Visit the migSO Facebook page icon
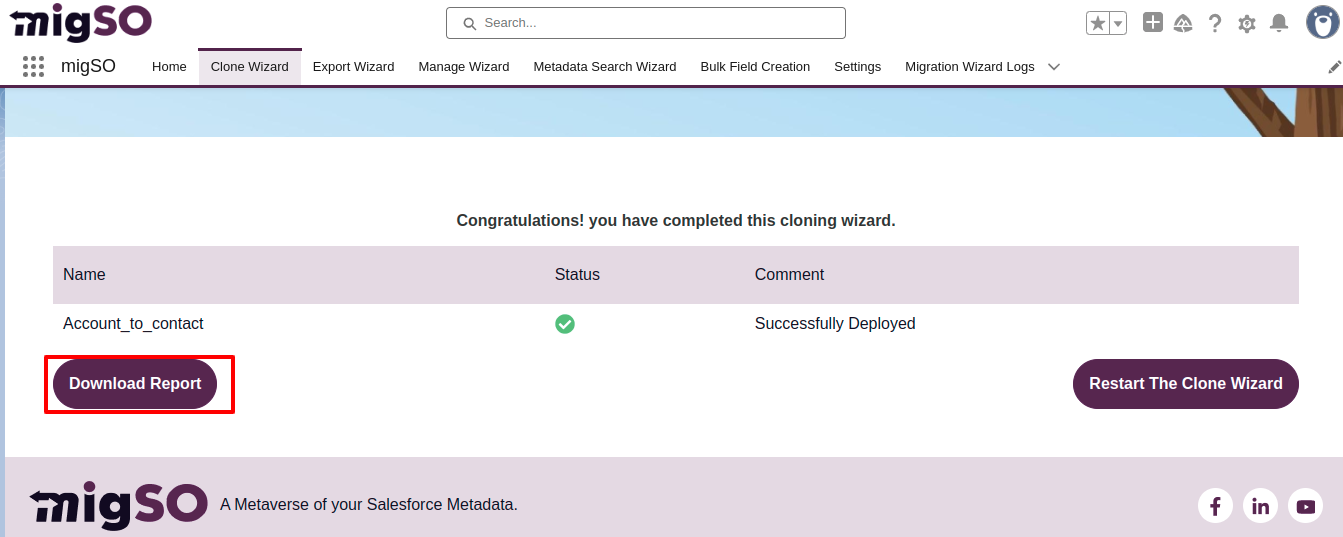1343x537 pixels. [x=1215, y=506]
